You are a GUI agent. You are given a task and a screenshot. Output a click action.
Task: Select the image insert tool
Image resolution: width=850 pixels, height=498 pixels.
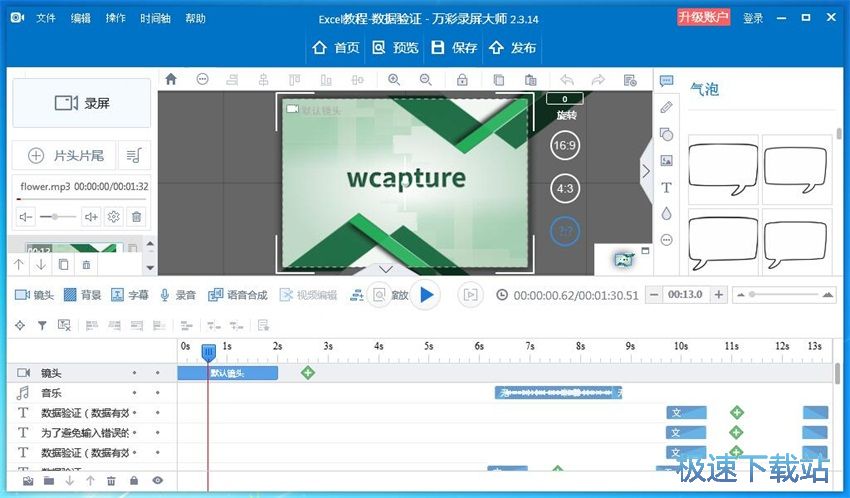[666, 160]
